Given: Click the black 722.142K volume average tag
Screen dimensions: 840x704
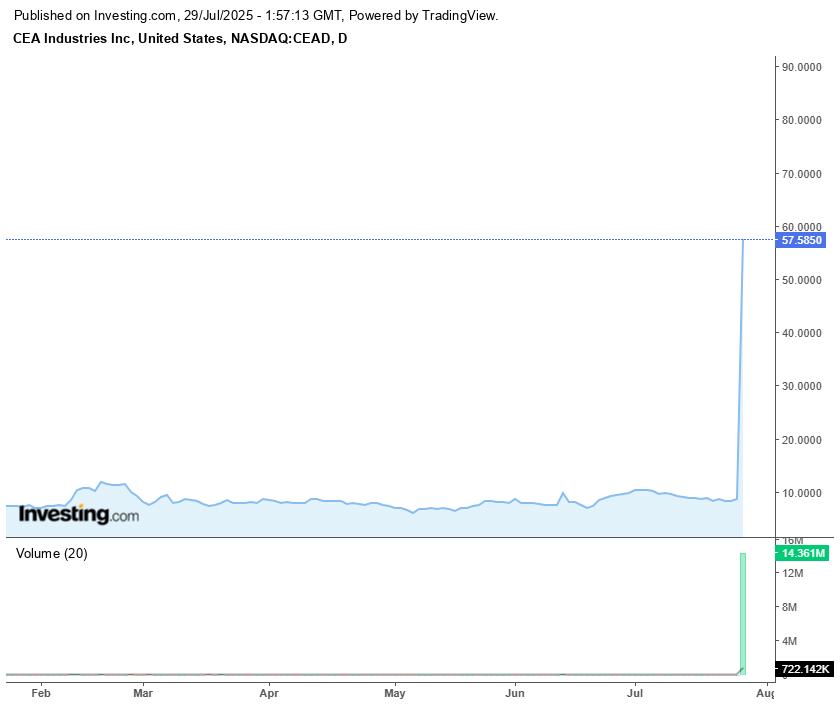Looking at the screenshot, I should click(804, 669).
